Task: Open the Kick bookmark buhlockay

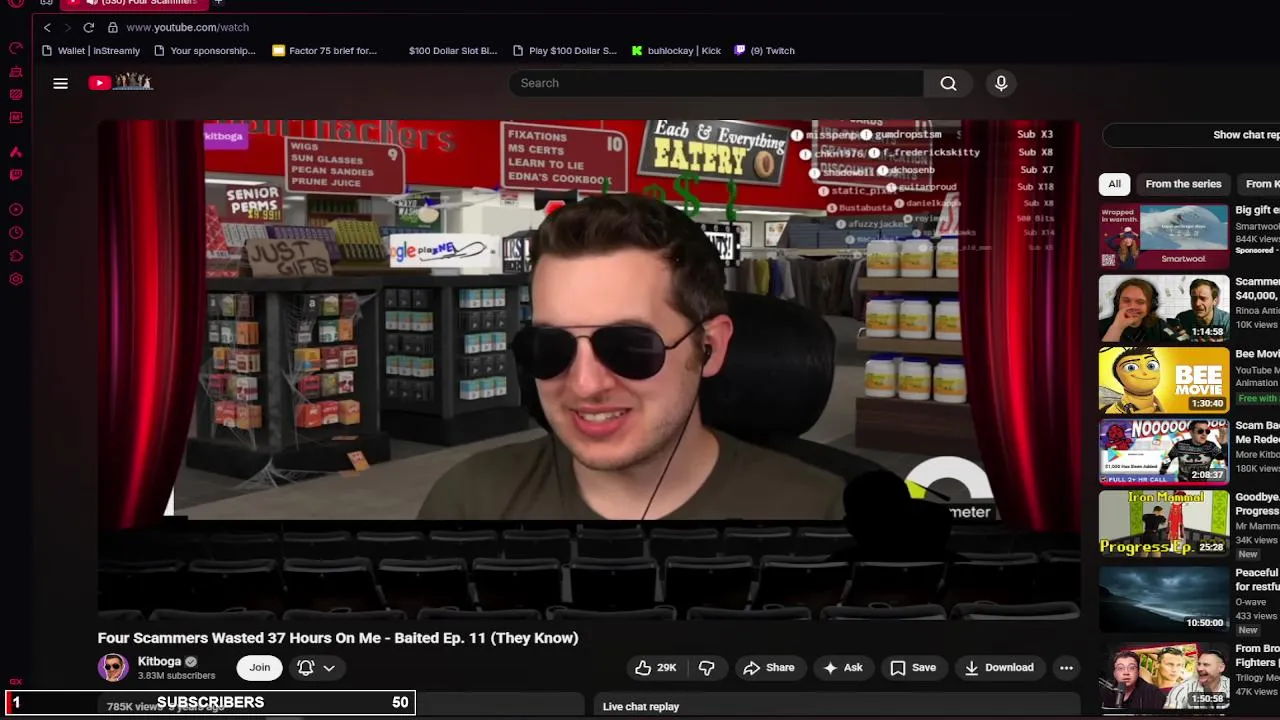Action: [676, 51]
